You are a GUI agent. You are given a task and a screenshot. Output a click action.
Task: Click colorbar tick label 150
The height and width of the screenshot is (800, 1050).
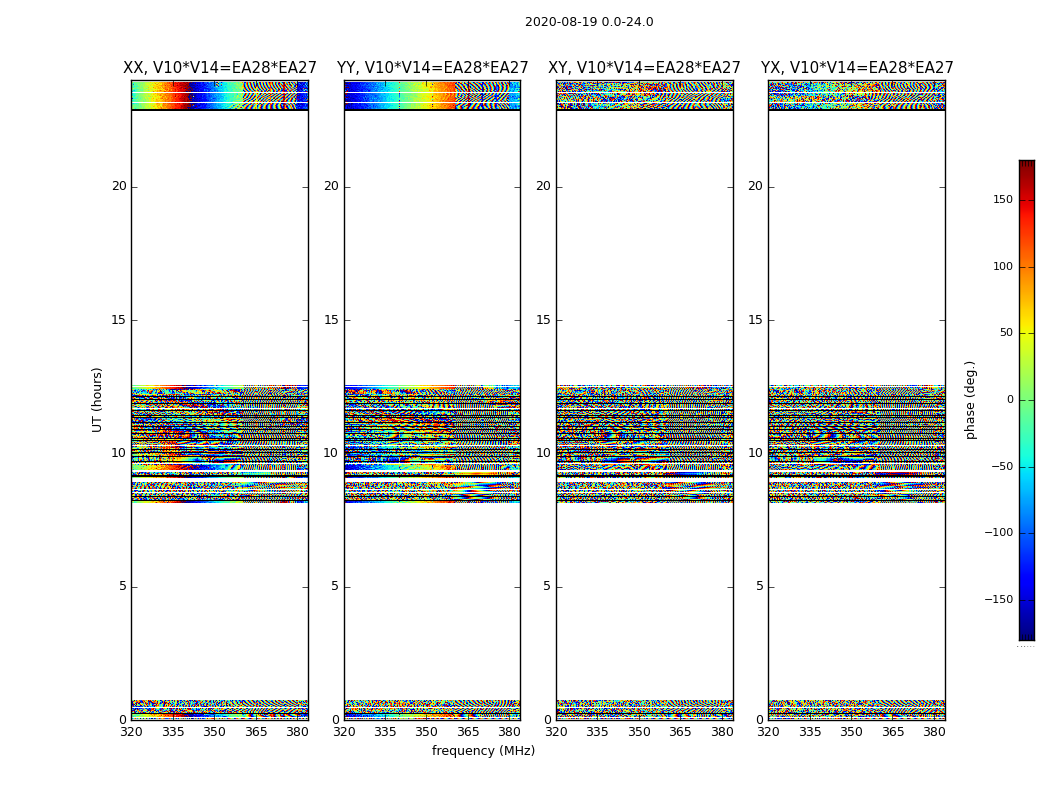[1003, 199]
